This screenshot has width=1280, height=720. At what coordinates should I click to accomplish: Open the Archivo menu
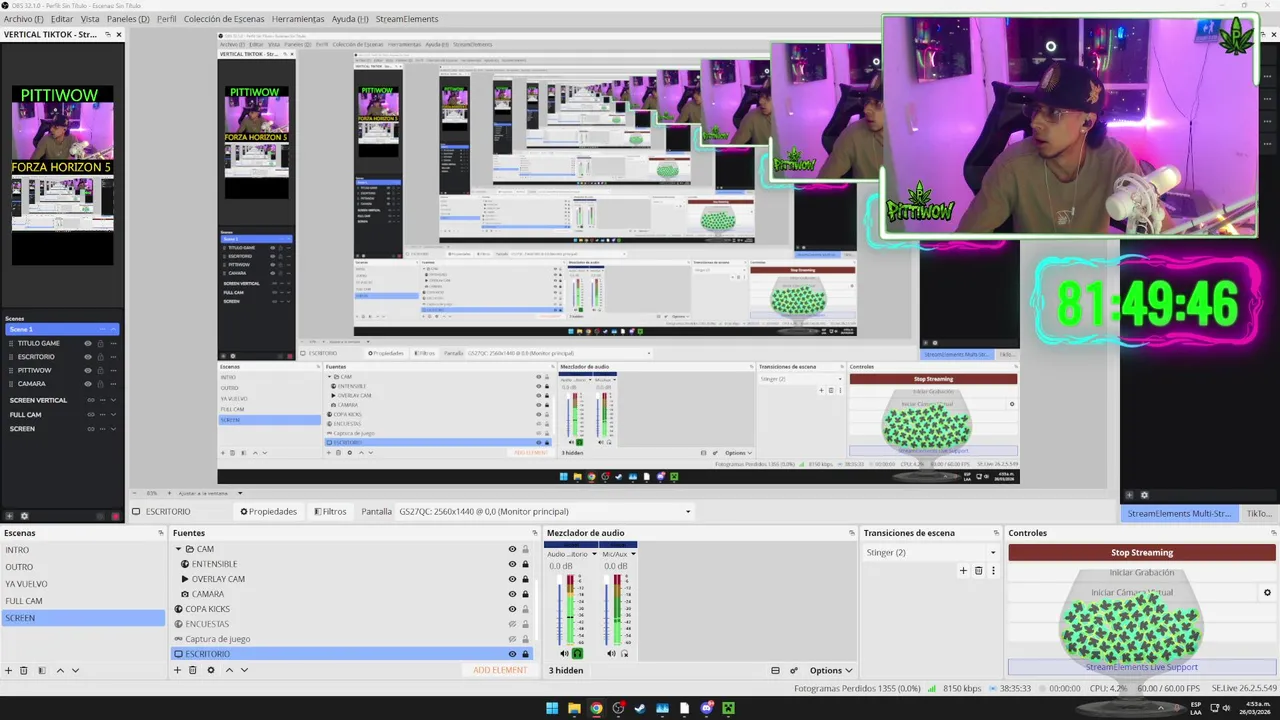point(23,19)
